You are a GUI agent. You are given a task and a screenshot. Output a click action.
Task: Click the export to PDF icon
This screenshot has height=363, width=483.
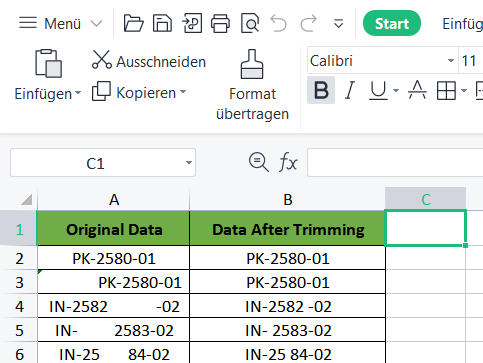pyautogui.click(x=192, y=23)
